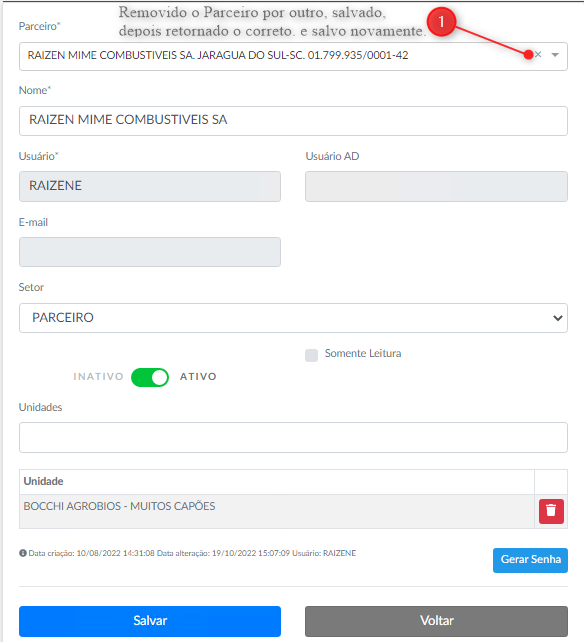Image resolution: width=584 pixels, height=642 pixels.
Task: Click the empty Usuário AD field
Action: [436, 186]
